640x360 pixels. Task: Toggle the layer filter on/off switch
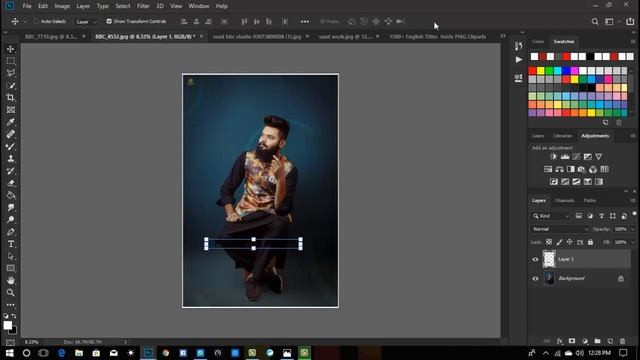pyautogui.click(x=634, y=214)
